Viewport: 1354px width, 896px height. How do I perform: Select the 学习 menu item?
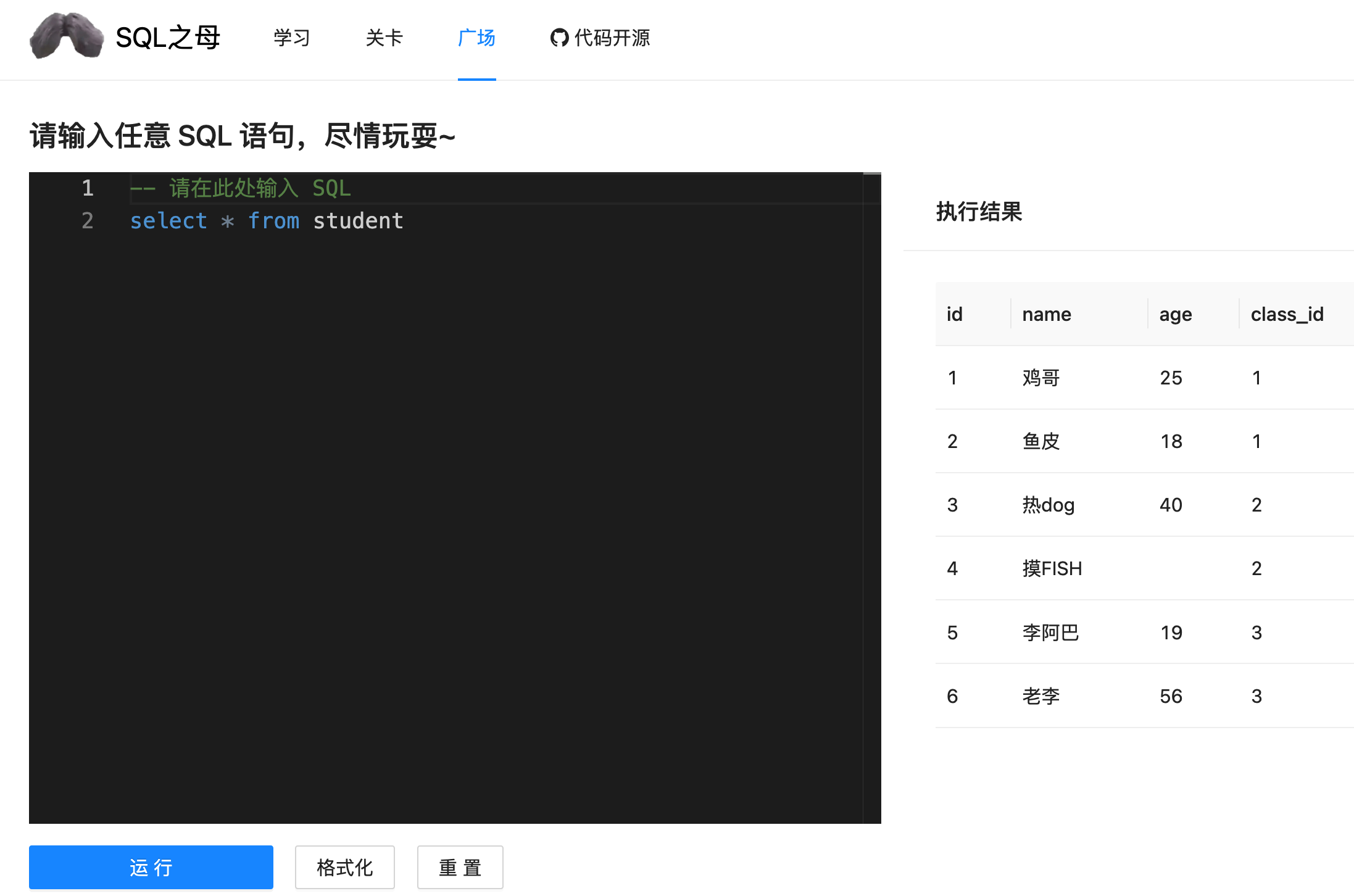pos(292,38)
